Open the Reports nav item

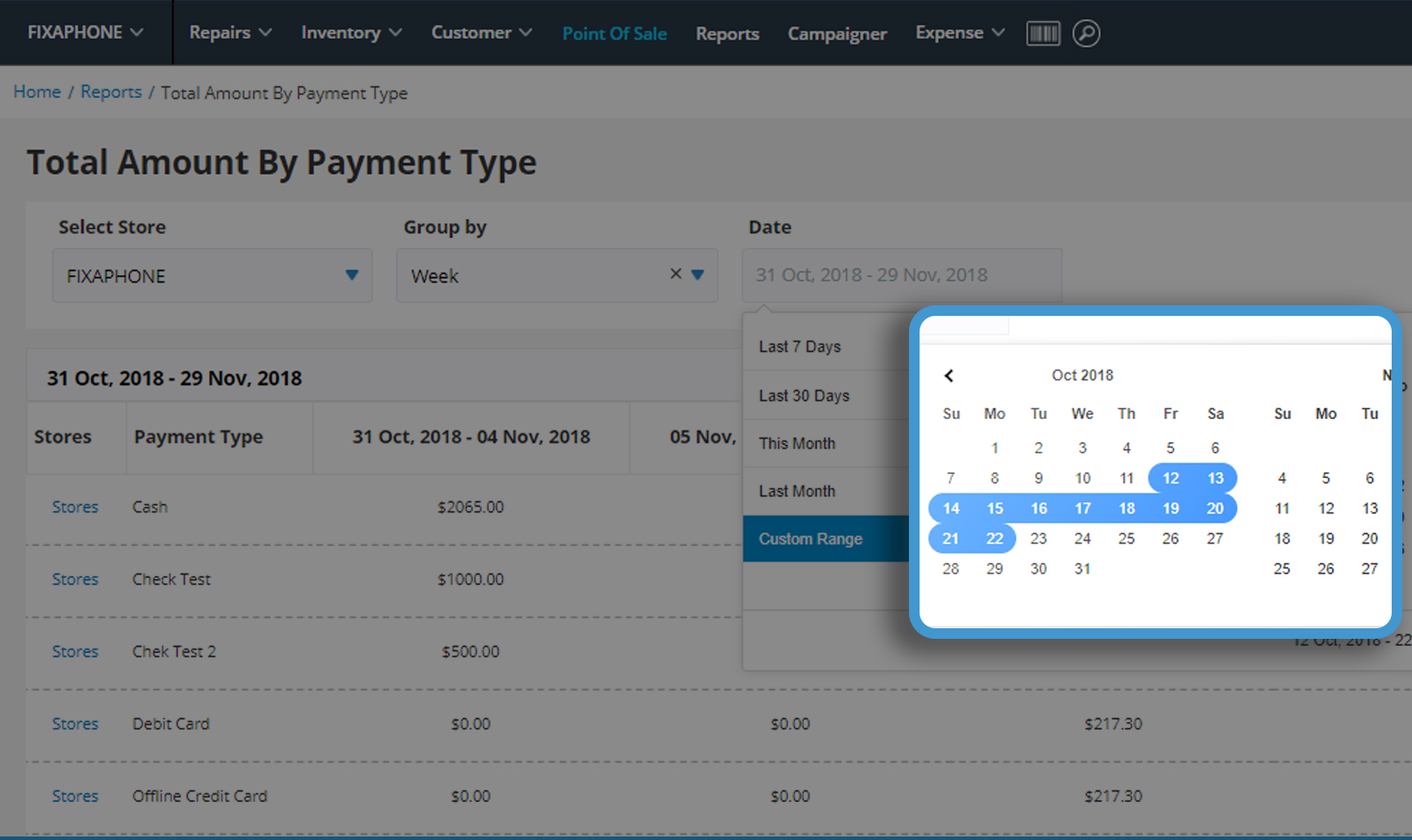click(x=727, y=34)
